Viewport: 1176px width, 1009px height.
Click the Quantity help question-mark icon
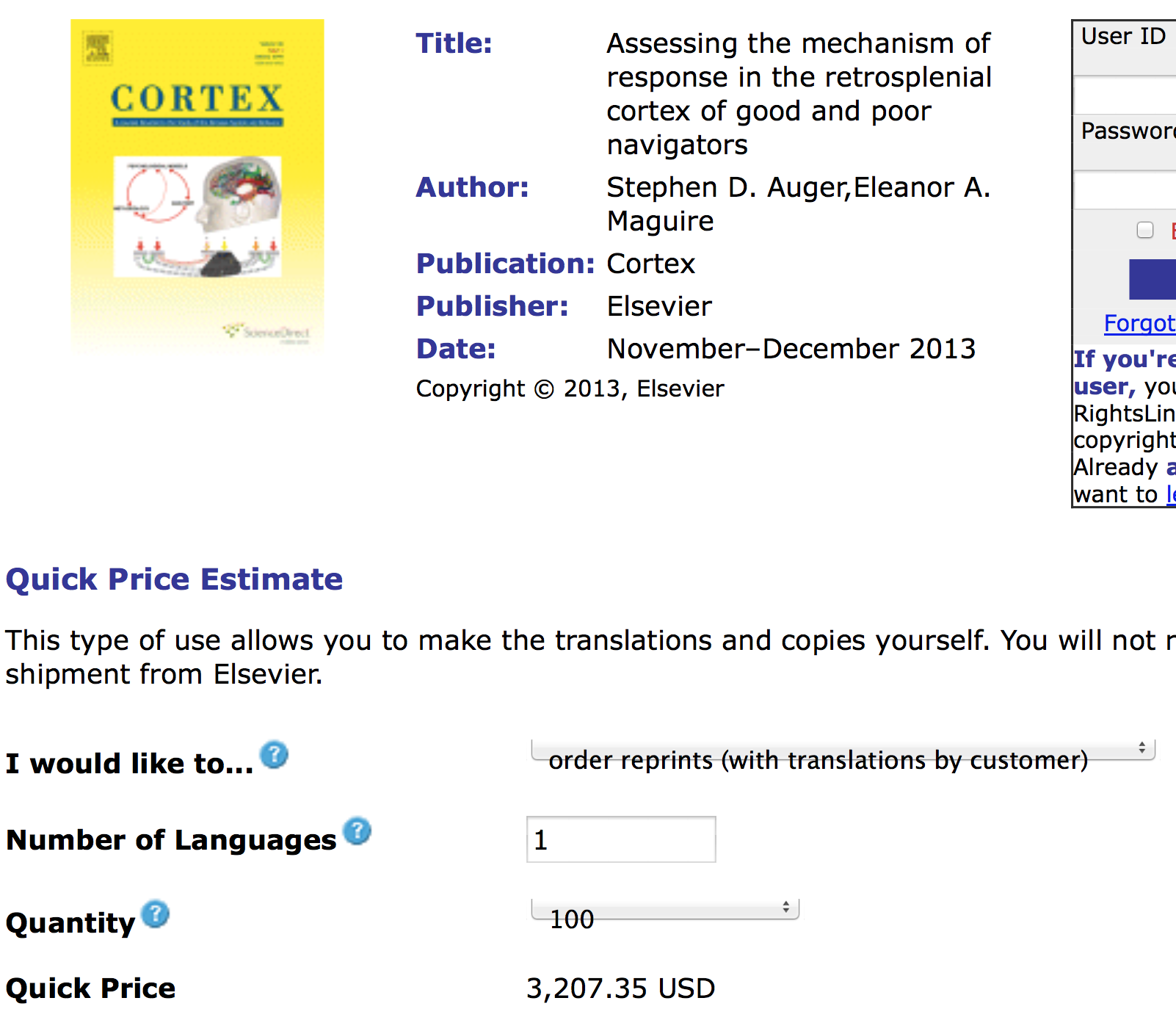(x=156, y=914)
